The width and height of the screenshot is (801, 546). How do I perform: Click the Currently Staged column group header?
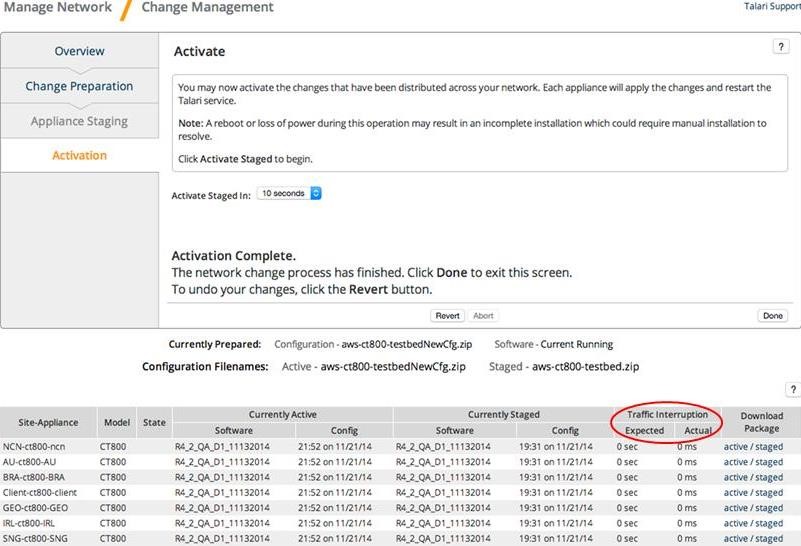(504, 415)
